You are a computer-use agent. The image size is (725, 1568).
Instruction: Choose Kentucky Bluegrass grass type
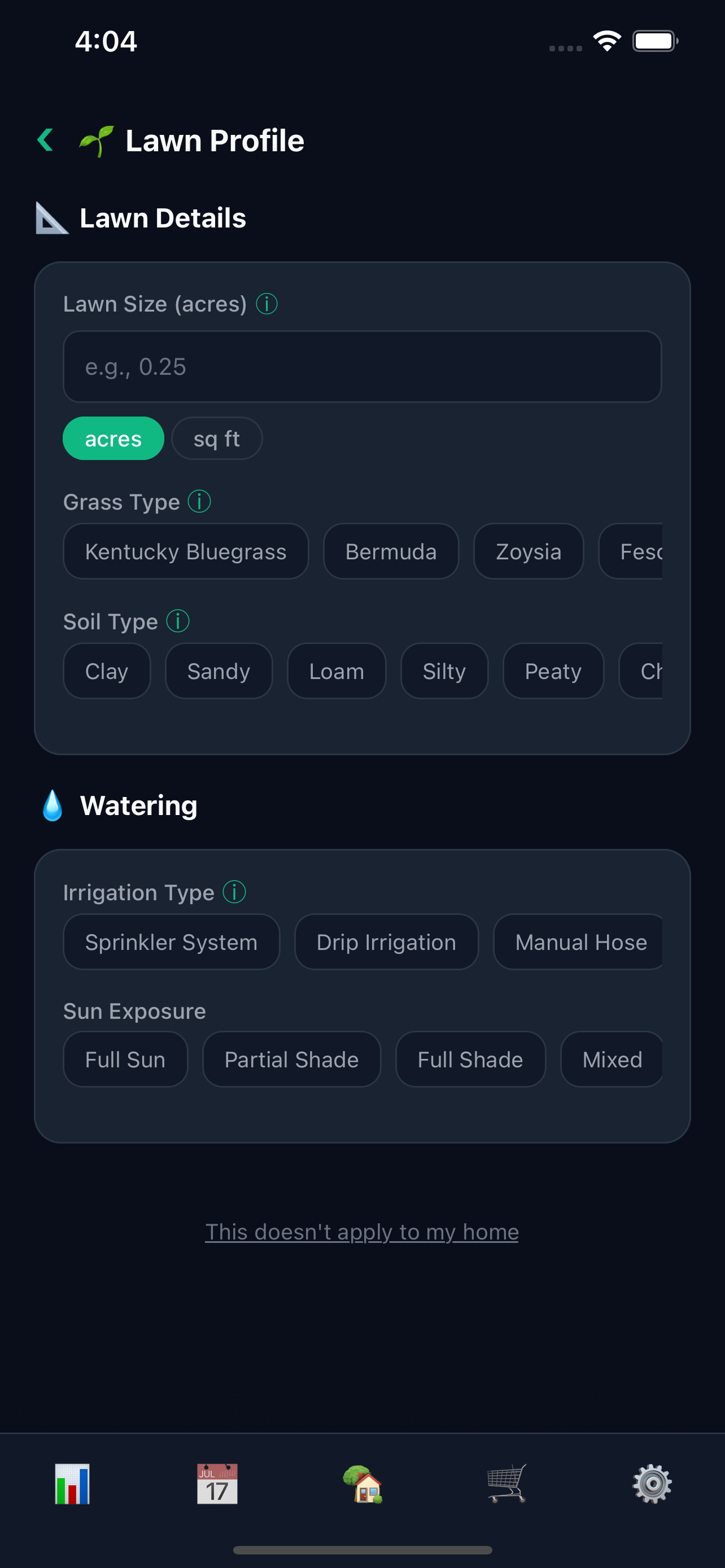point(186,551)
